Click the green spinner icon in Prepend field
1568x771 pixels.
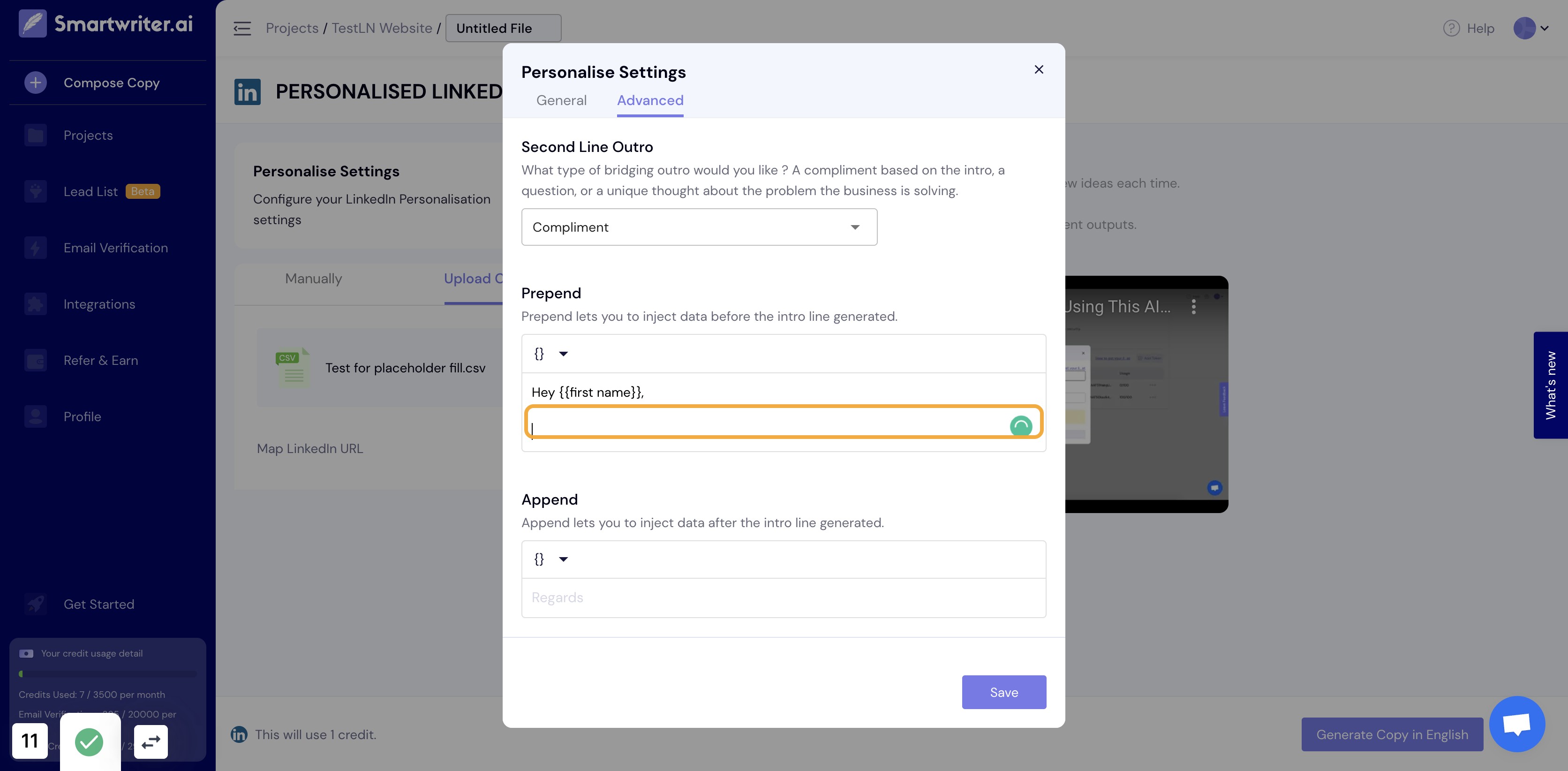point(1021,425)
